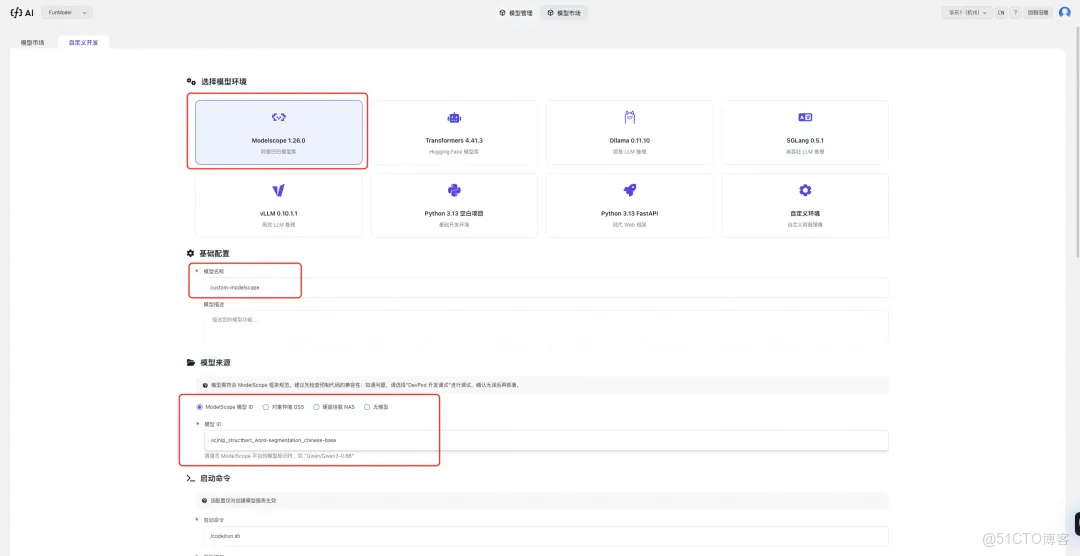Click the gear icon on 自定义环境 card
The width and height of the screenshot is (1080, 556).
[x=805, y=190]
